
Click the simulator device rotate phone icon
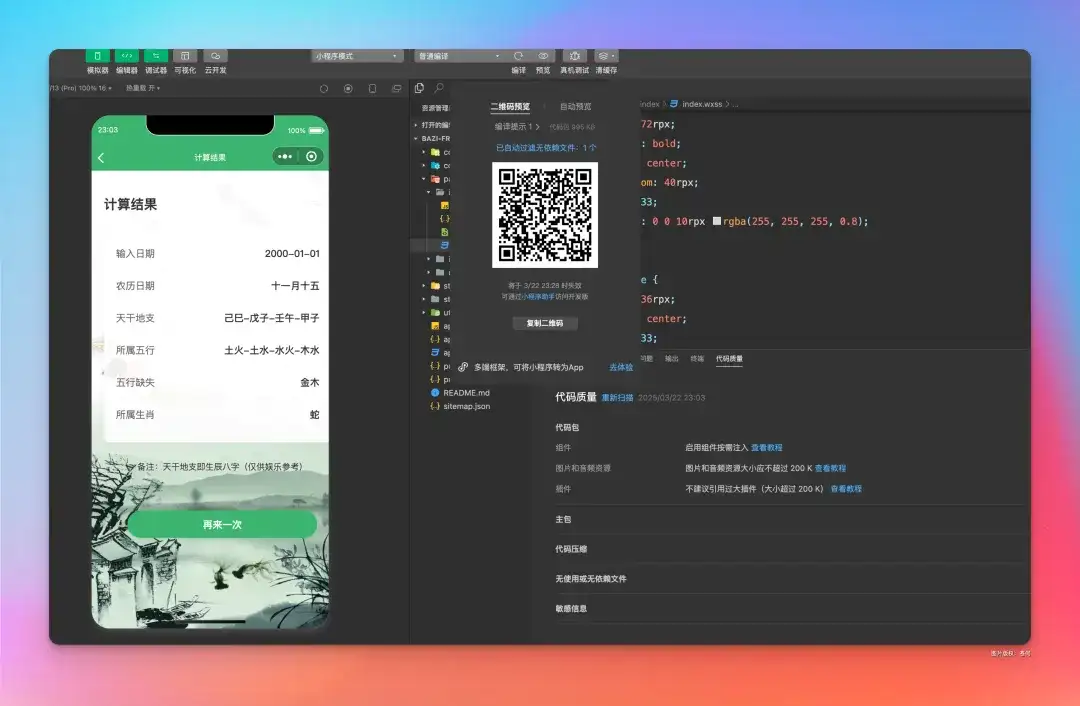(372, 88)
